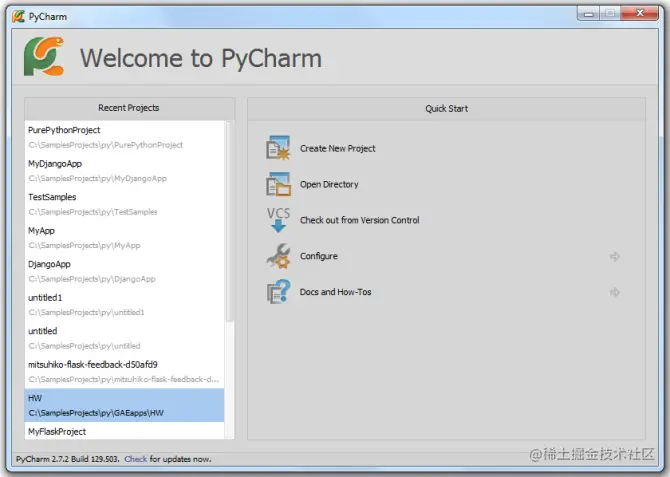Click the Check for updates link
This screenshot has height=477, width=670.
[136, 459]
